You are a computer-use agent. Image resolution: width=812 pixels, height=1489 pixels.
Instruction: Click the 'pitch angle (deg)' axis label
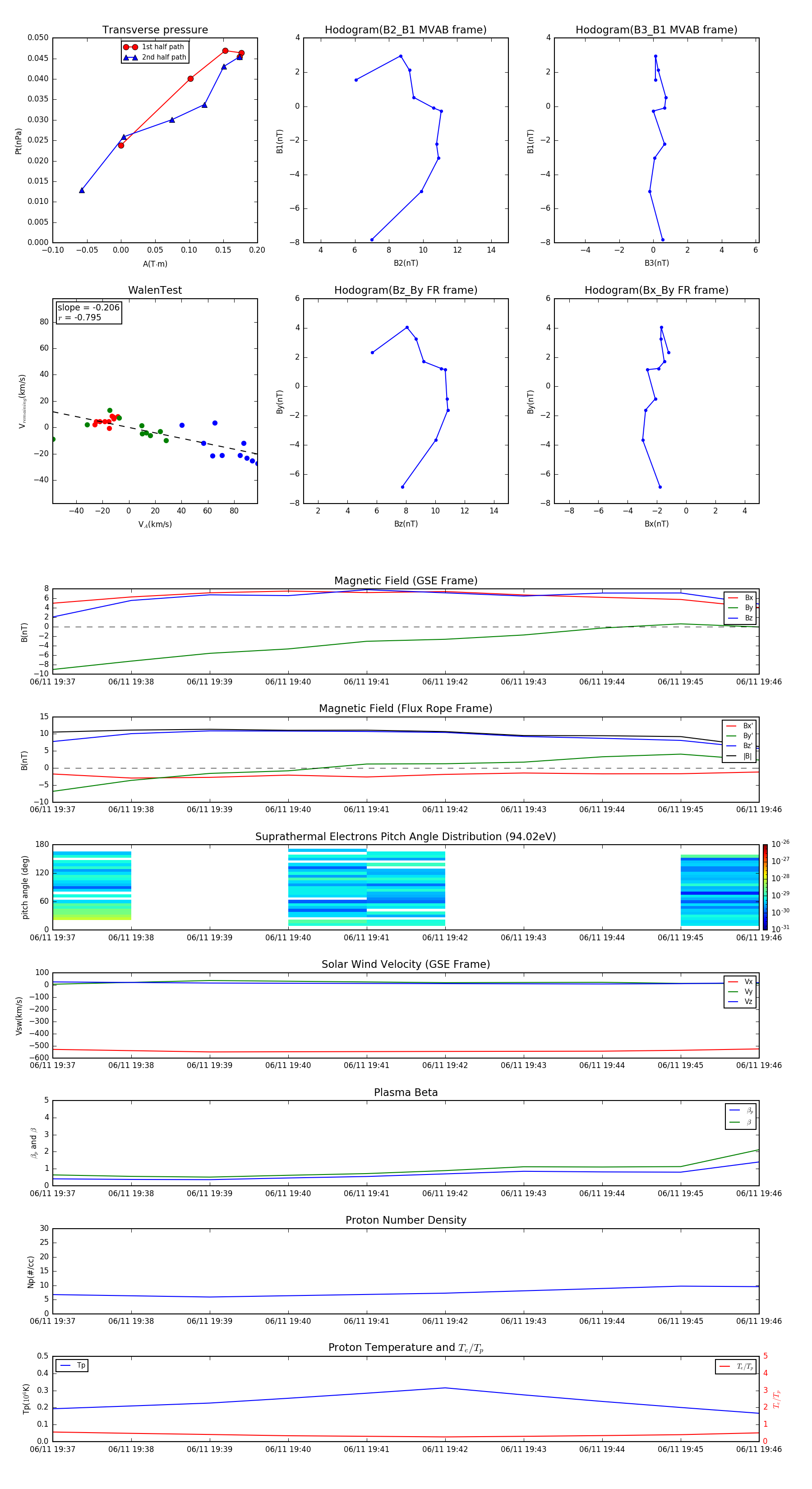click(x=25, y=887)
